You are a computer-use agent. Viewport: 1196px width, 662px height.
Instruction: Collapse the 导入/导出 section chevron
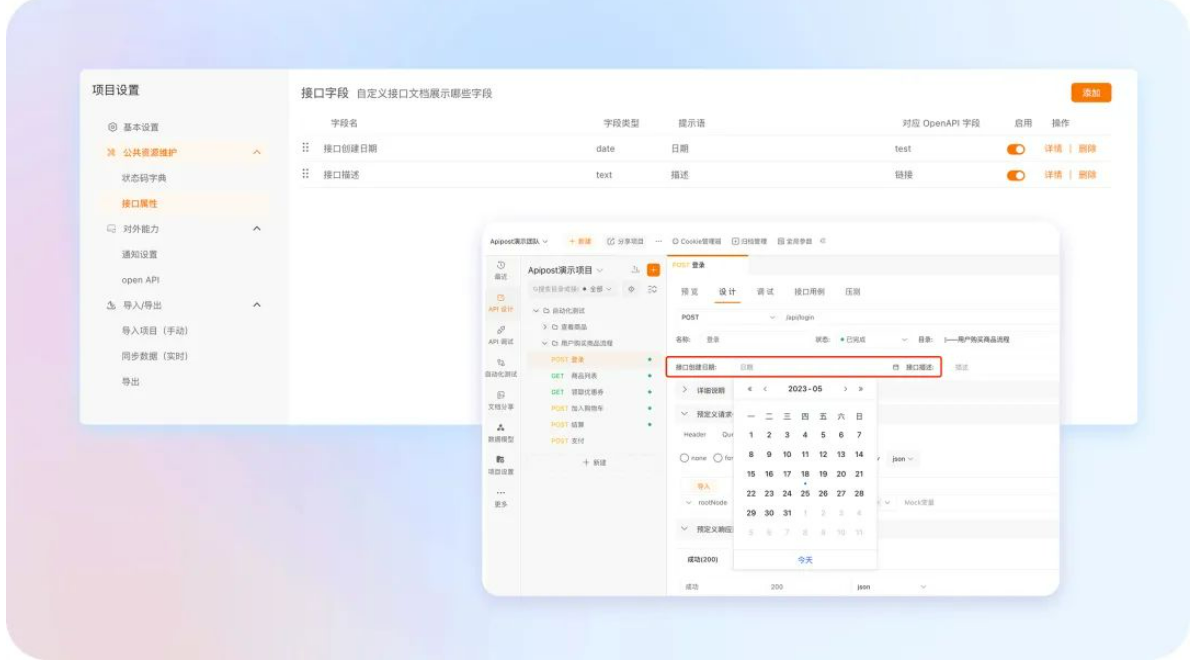click(x=257, y=305)
